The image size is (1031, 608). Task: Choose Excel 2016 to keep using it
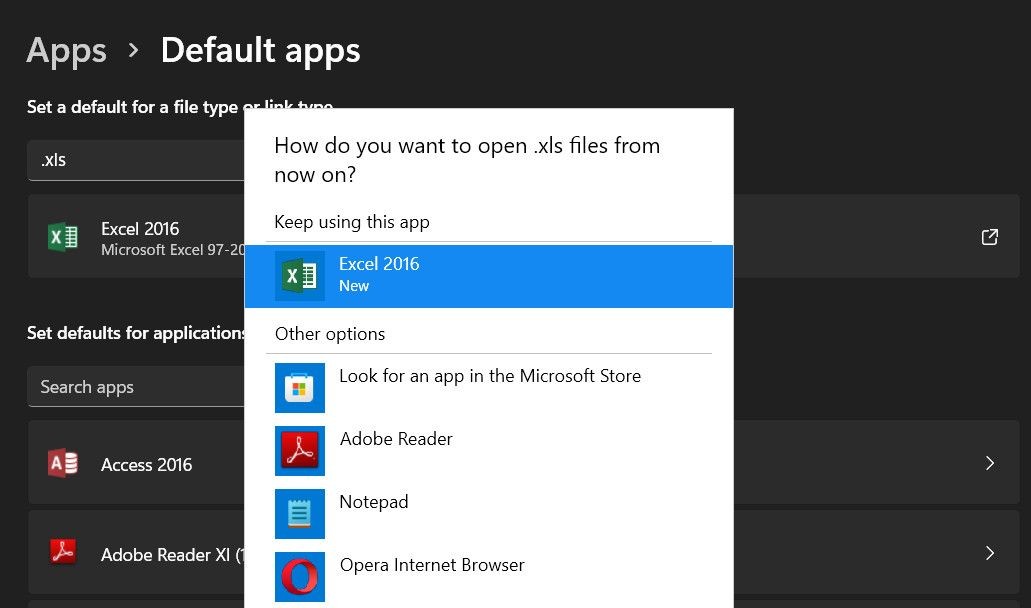pos(489,276)
